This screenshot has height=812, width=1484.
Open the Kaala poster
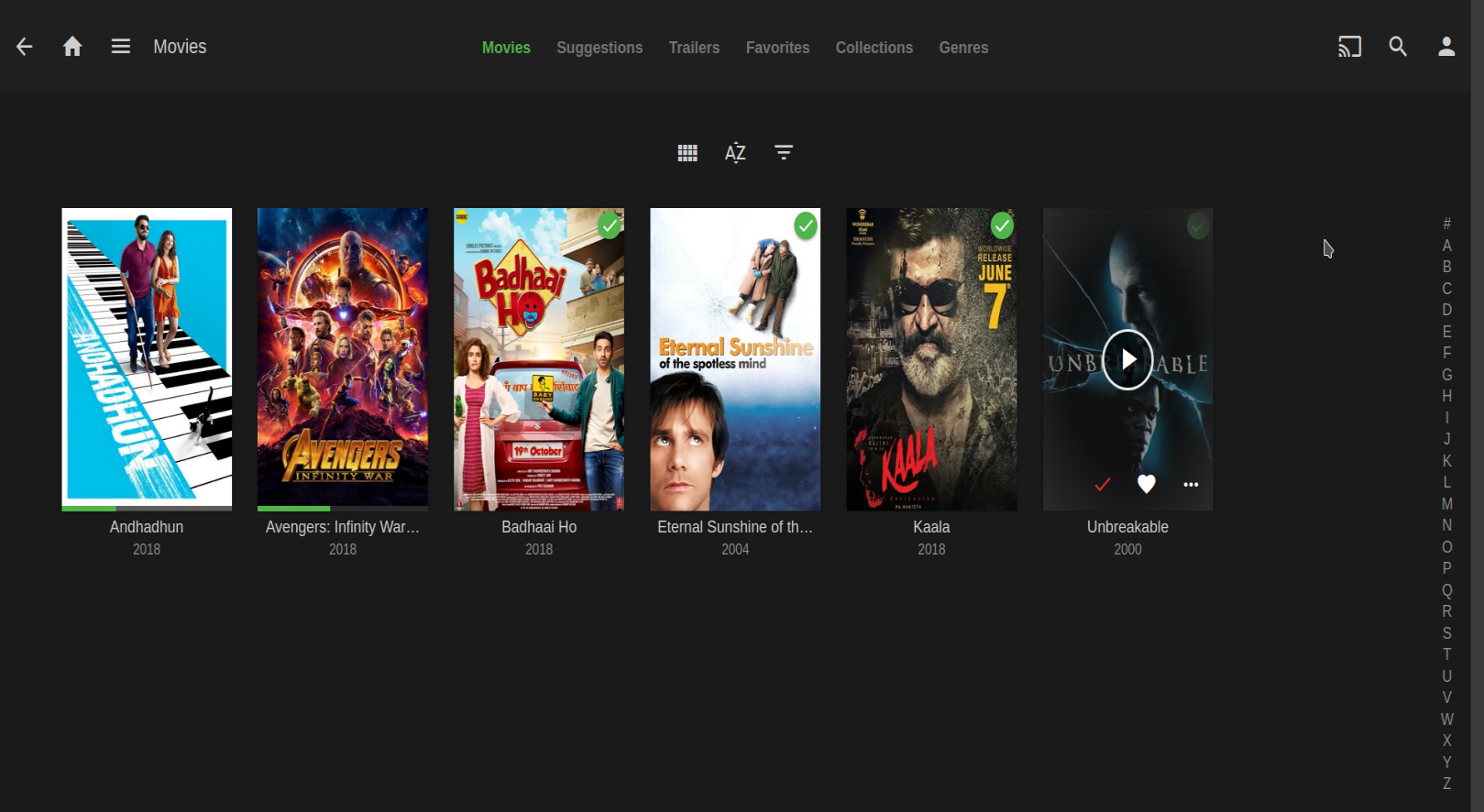(931, 359)
